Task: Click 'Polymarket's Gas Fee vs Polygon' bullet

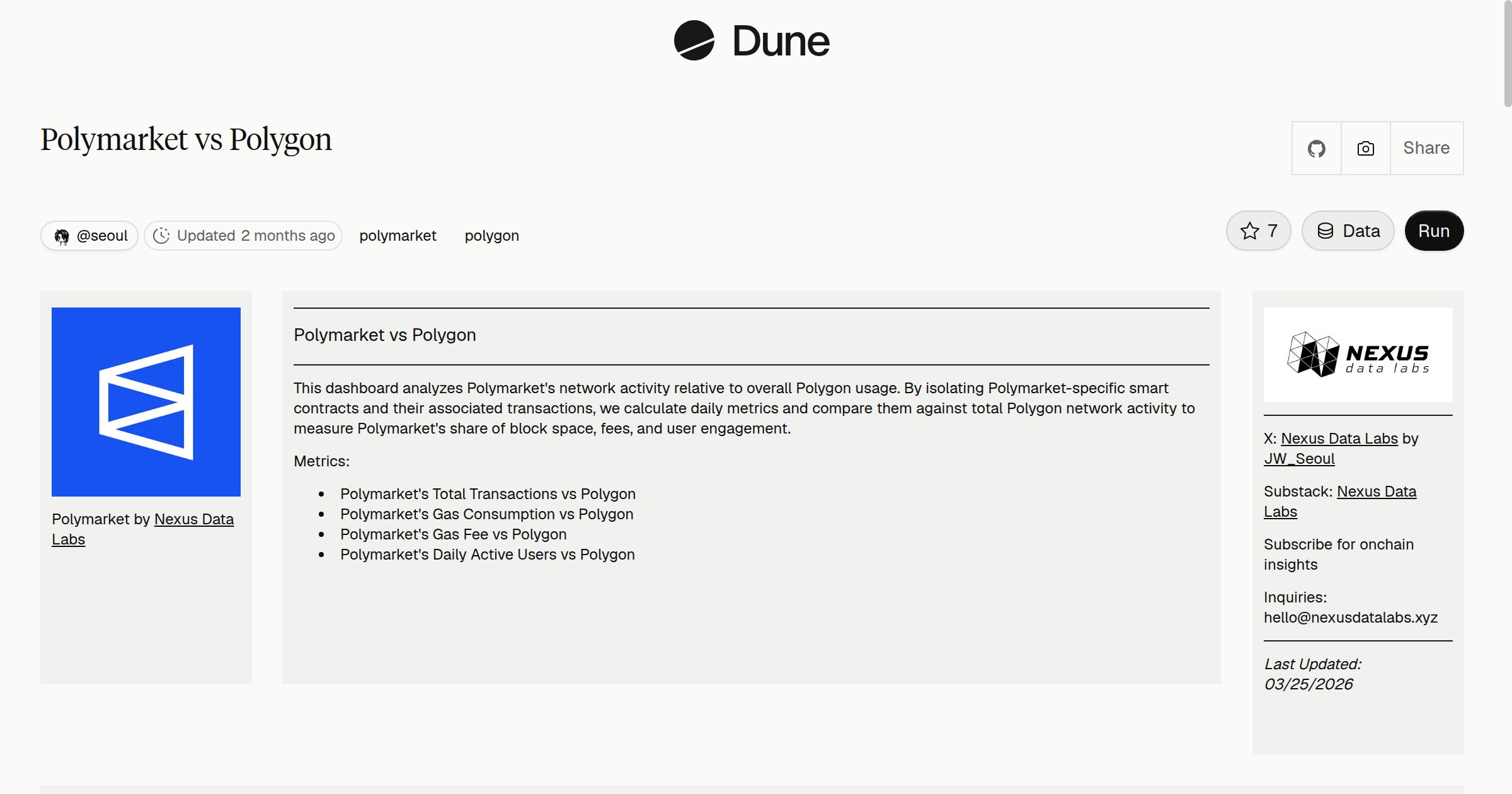Action: coord(453,534)
